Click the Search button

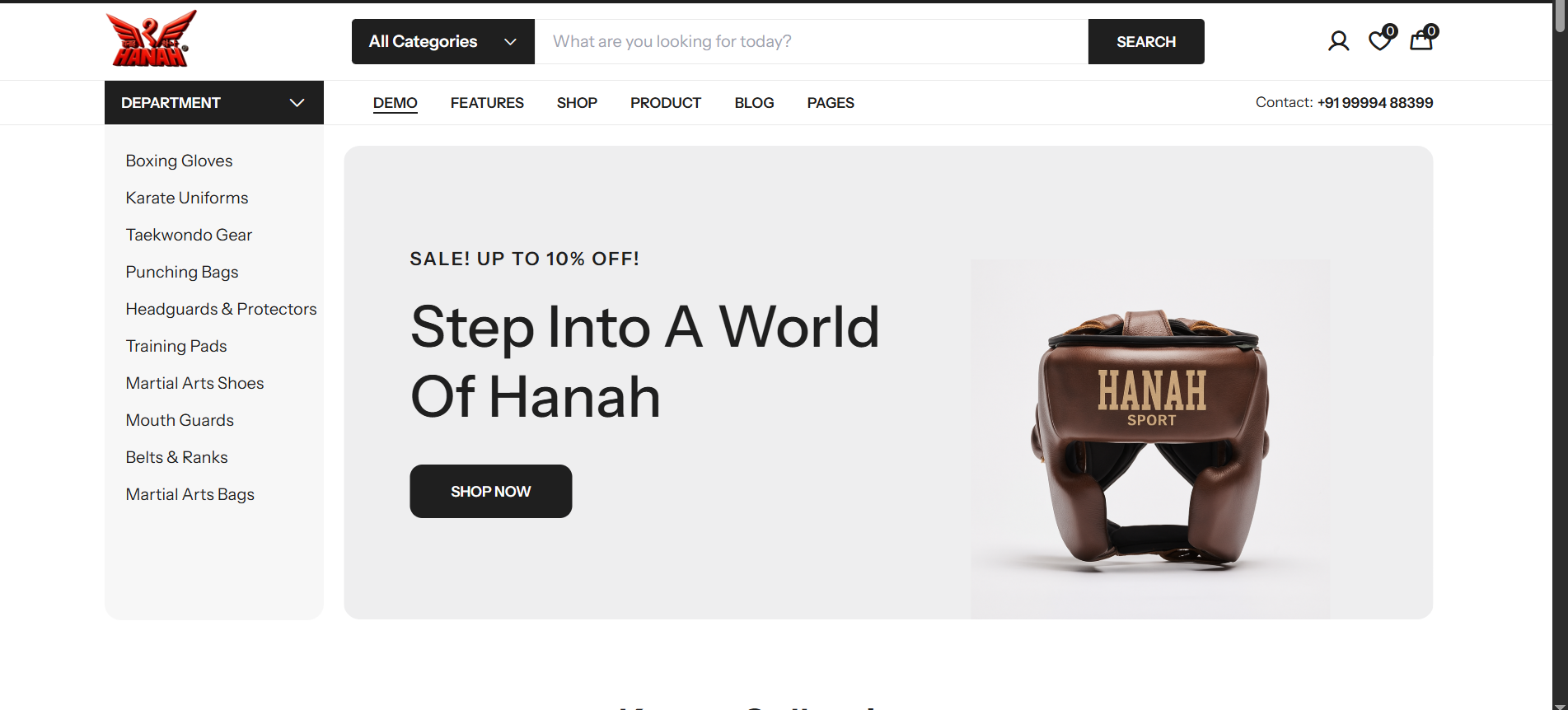[1146, 41]
